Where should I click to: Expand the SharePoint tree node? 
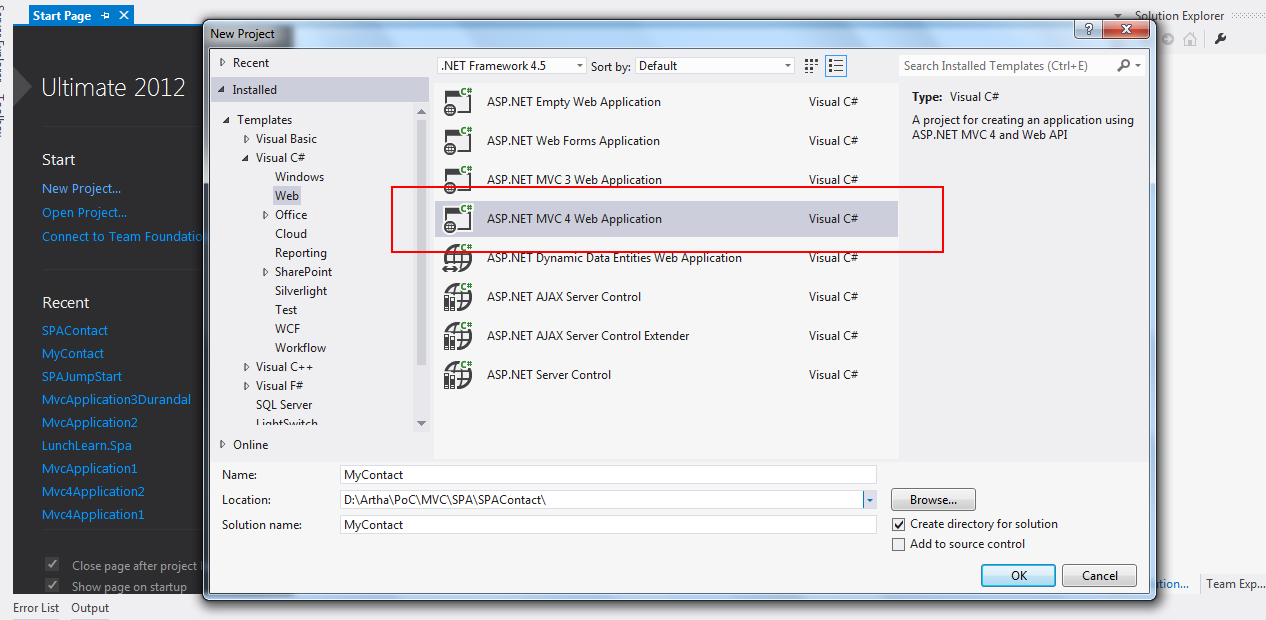click(266, 272)
